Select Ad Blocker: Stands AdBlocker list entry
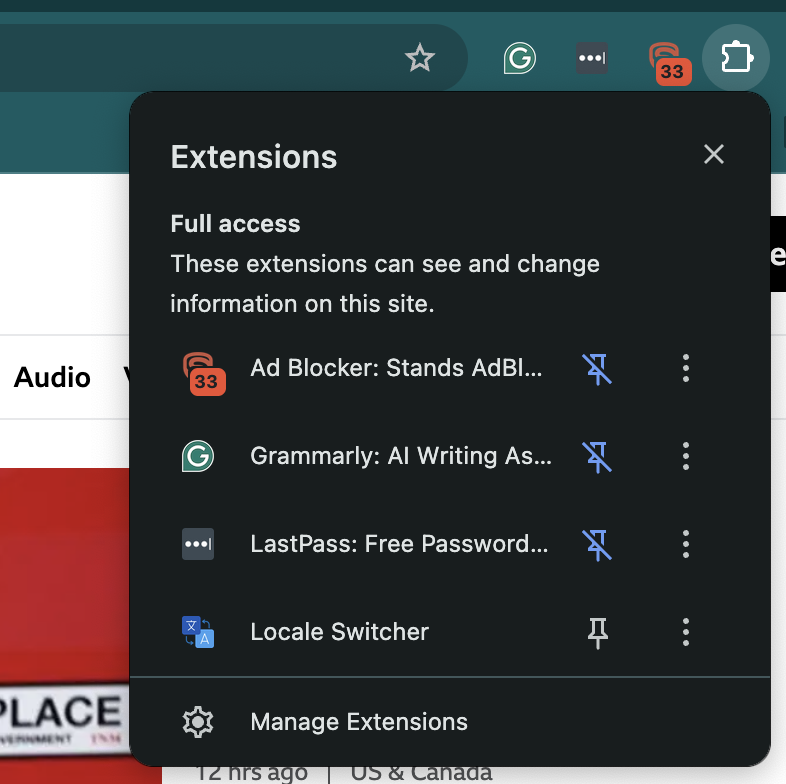Viewport: 786px width, 784px height. (x=396, y=368)
